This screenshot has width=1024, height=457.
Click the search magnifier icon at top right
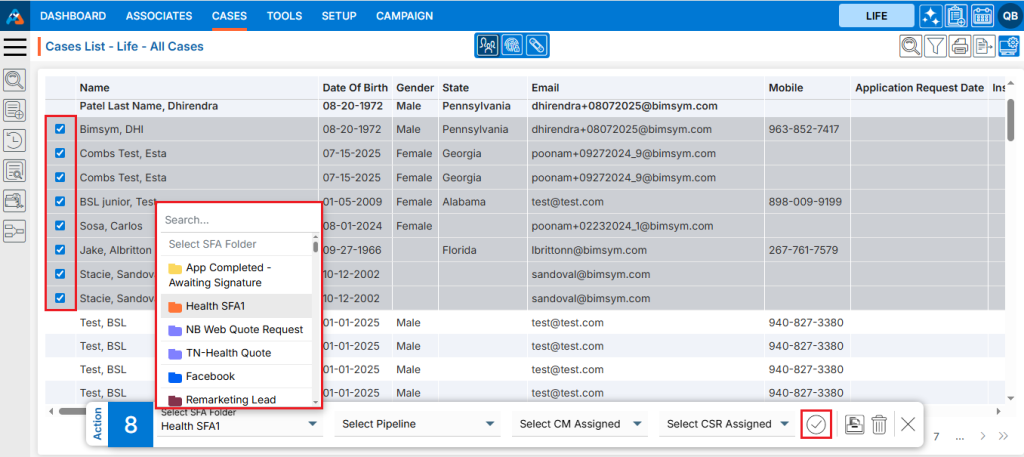(911, 45)
